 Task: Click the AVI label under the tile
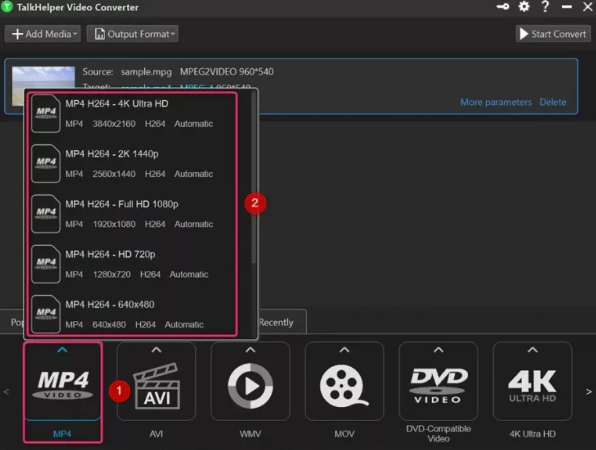(x=156, y=434)
